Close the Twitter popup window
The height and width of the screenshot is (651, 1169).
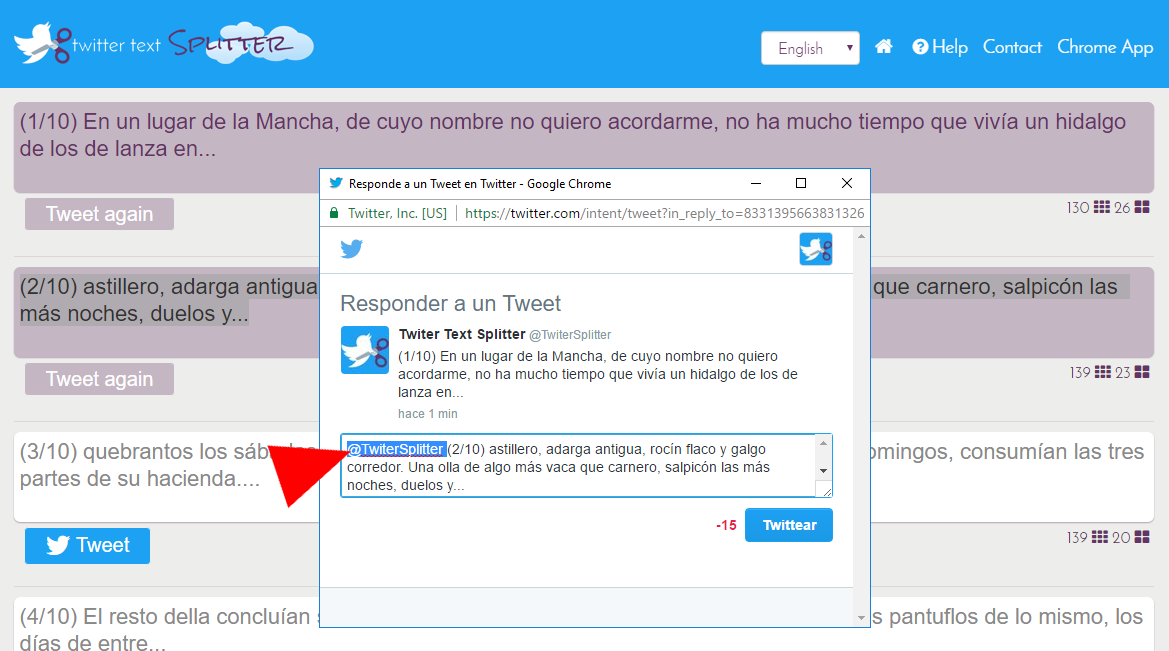click(846, 183)
